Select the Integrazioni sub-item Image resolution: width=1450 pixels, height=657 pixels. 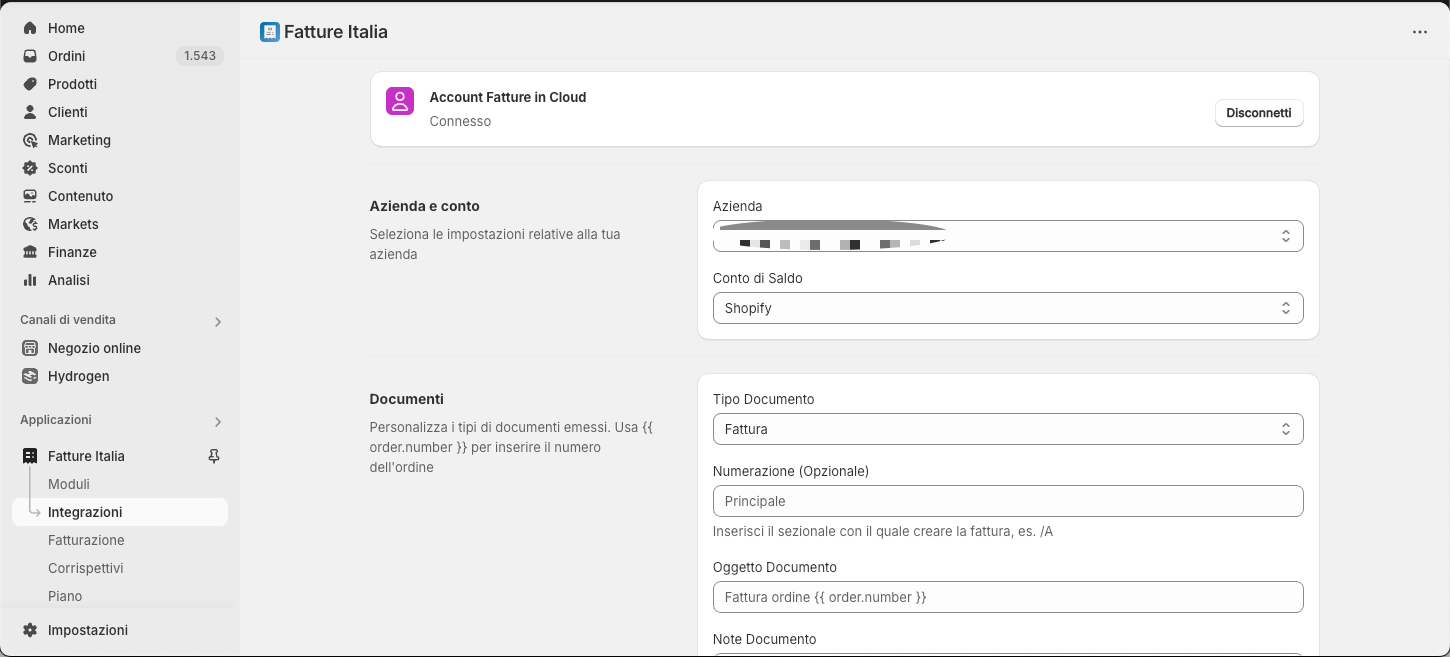(x=120, y=512)
